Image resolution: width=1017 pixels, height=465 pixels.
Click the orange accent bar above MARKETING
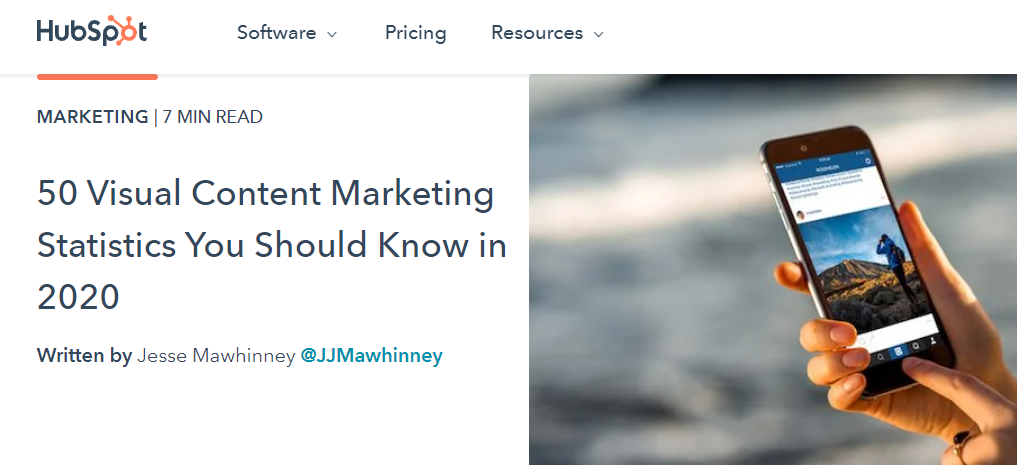(x=97, y=76)
